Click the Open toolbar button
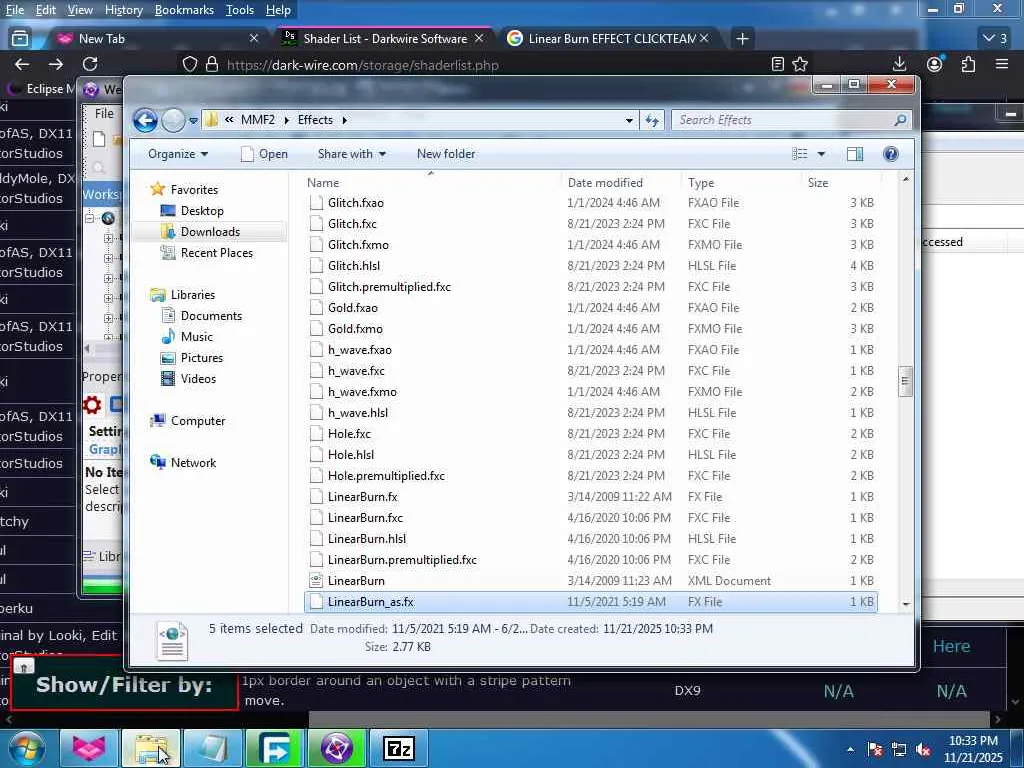The width and height of the screenshot is (1024, 768). point(264,154)
